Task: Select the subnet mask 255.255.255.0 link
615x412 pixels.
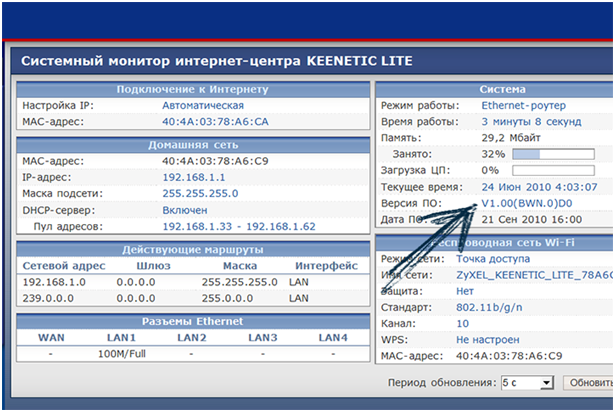Action: [200, 194]
